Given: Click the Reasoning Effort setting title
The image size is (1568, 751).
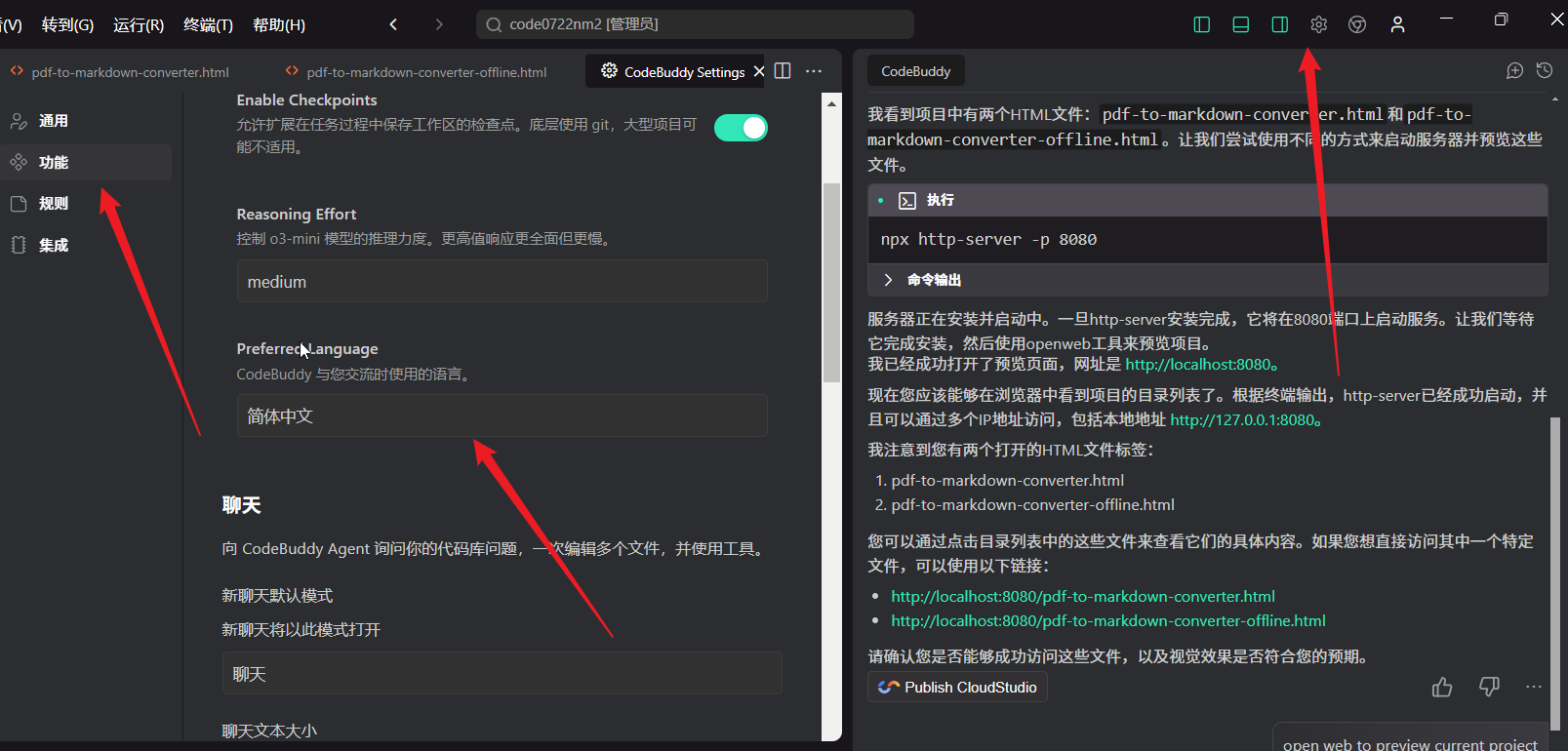Looking at the screenshot, I should click(297, 214).
